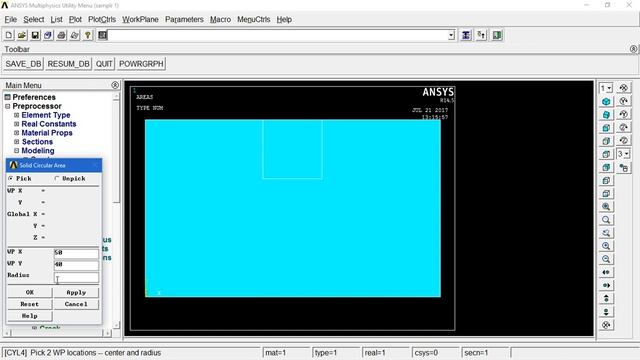Screen dimensions: 640x360
Task: Collapse the Toolbar panel button
Action: point(633,49)
